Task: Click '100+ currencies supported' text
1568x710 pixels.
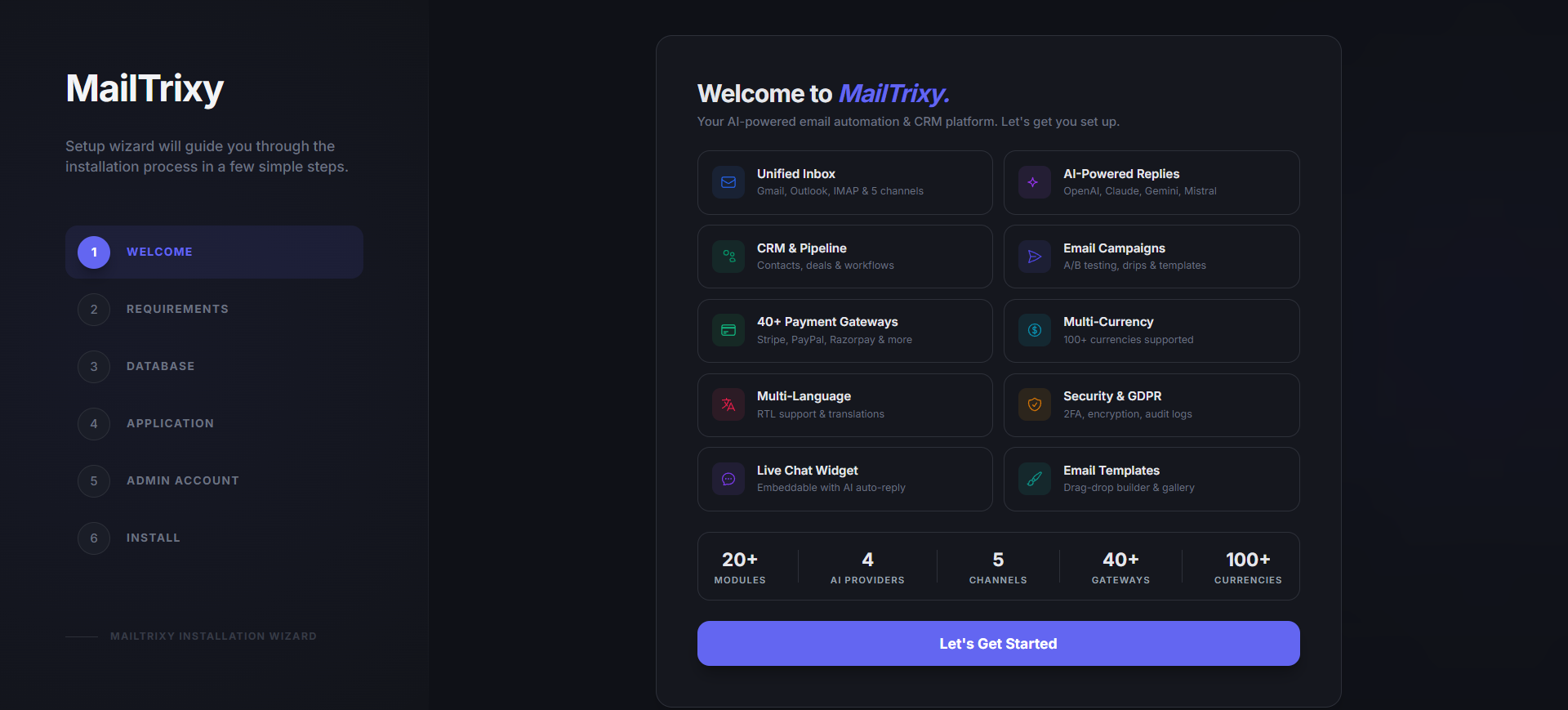Action: pyautogui.click(x=1129, y=340)
